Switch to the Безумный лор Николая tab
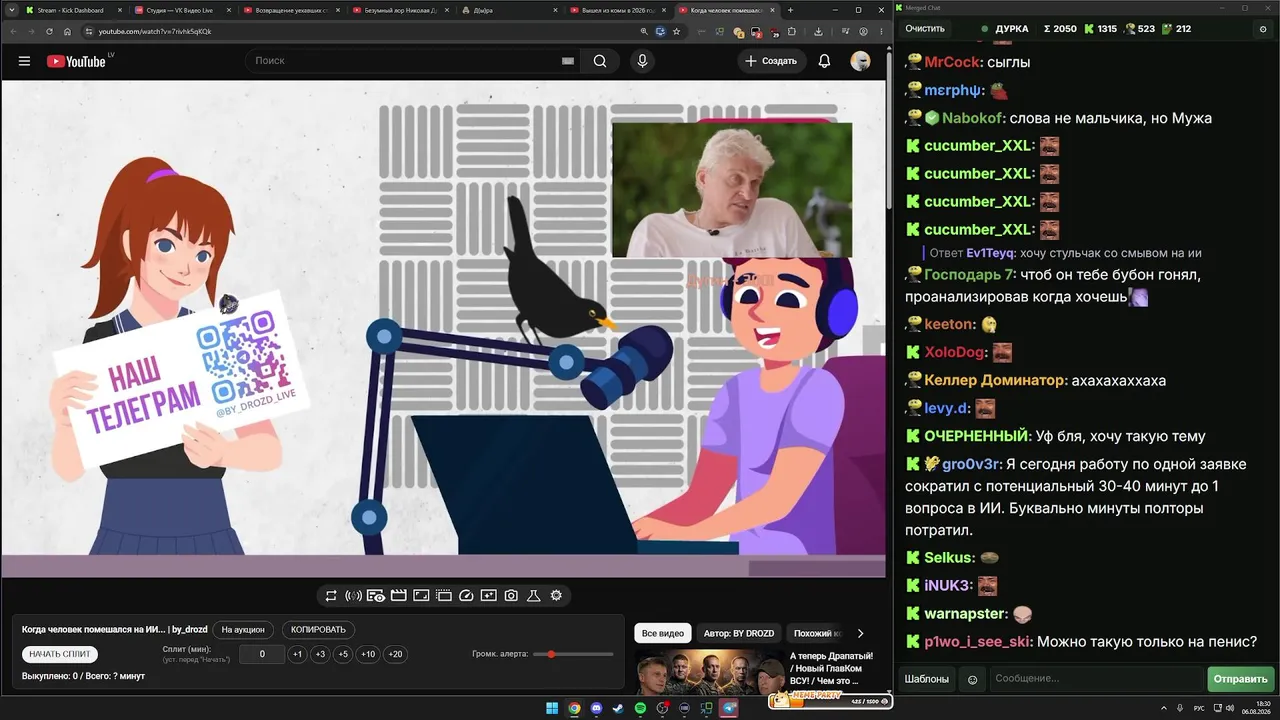Viewport: 1280px width, 720px height. point(400,10)
